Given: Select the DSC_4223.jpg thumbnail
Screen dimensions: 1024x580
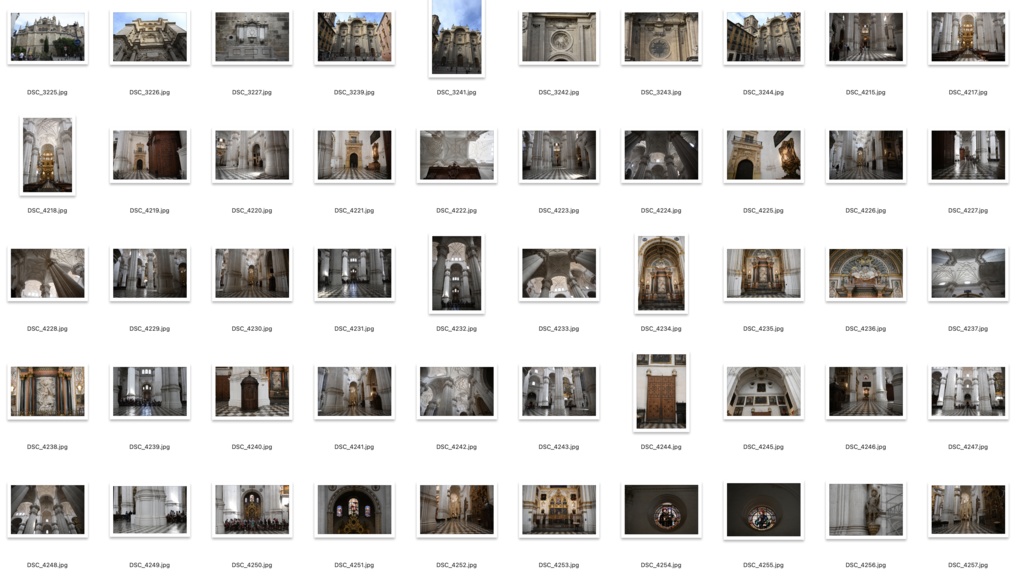Looking at the screenshot, I should (559, 155).
